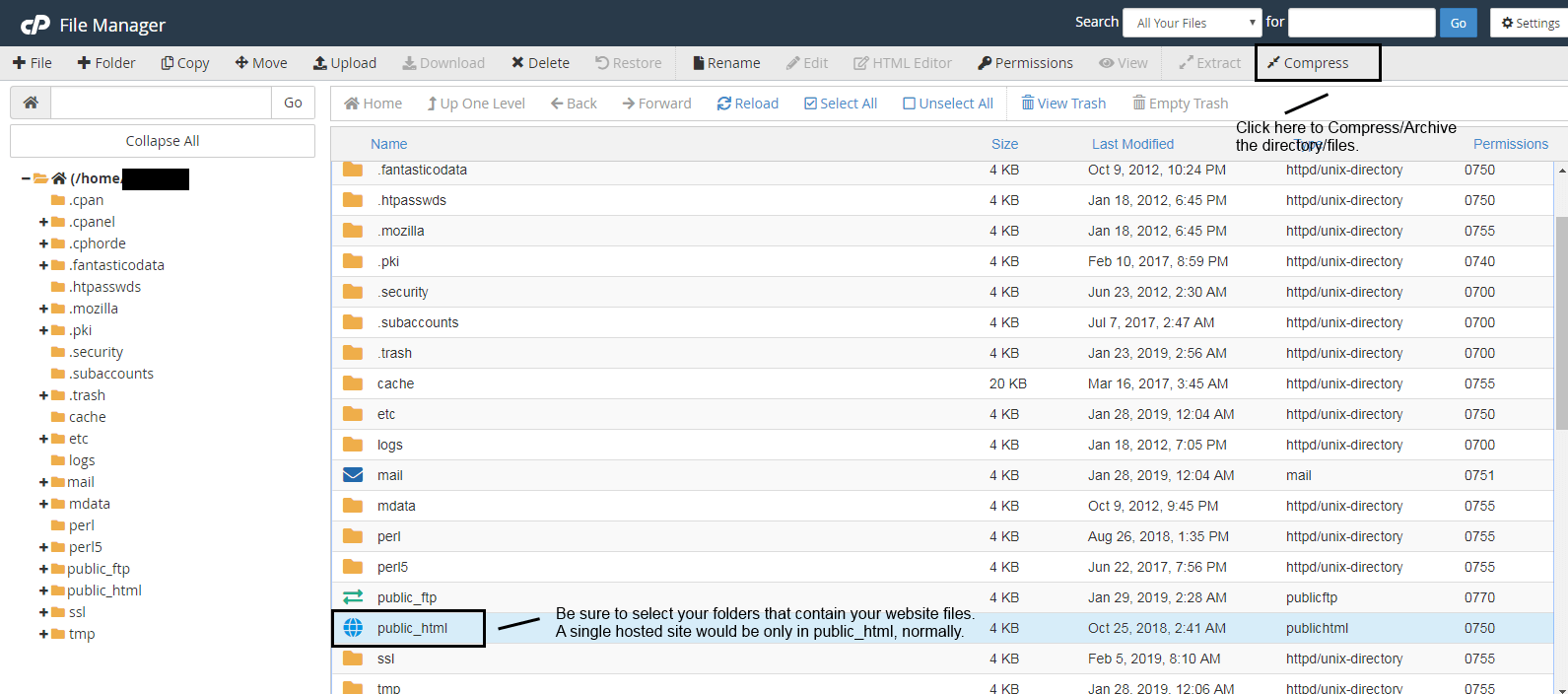Open the All Your Files search dropdown
The image size is (1568, 694).
pos(1193,23)
